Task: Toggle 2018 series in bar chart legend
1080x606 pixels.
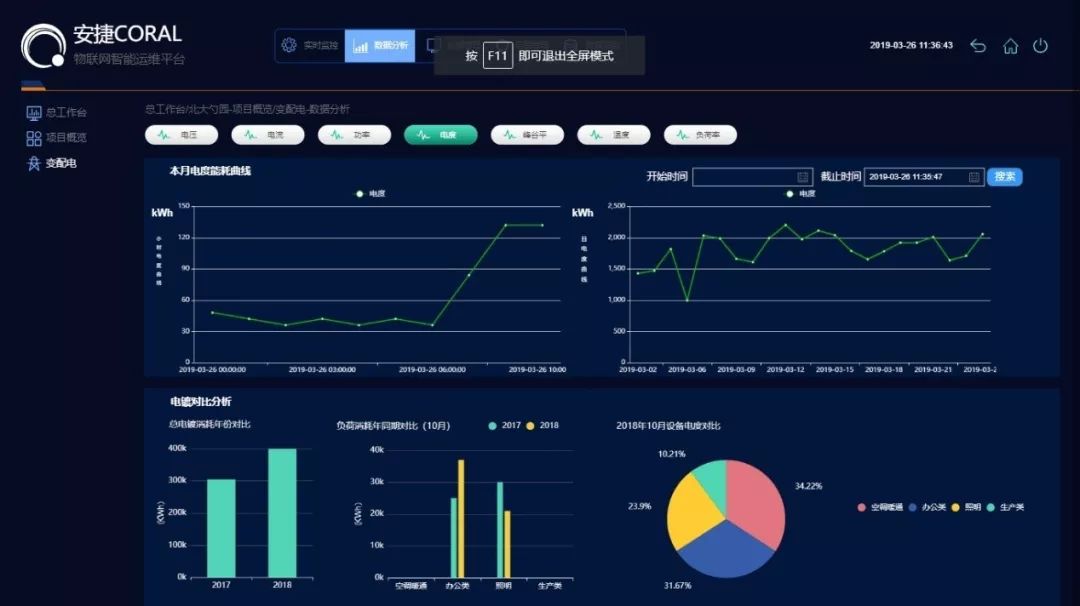Action: point(543,426)
